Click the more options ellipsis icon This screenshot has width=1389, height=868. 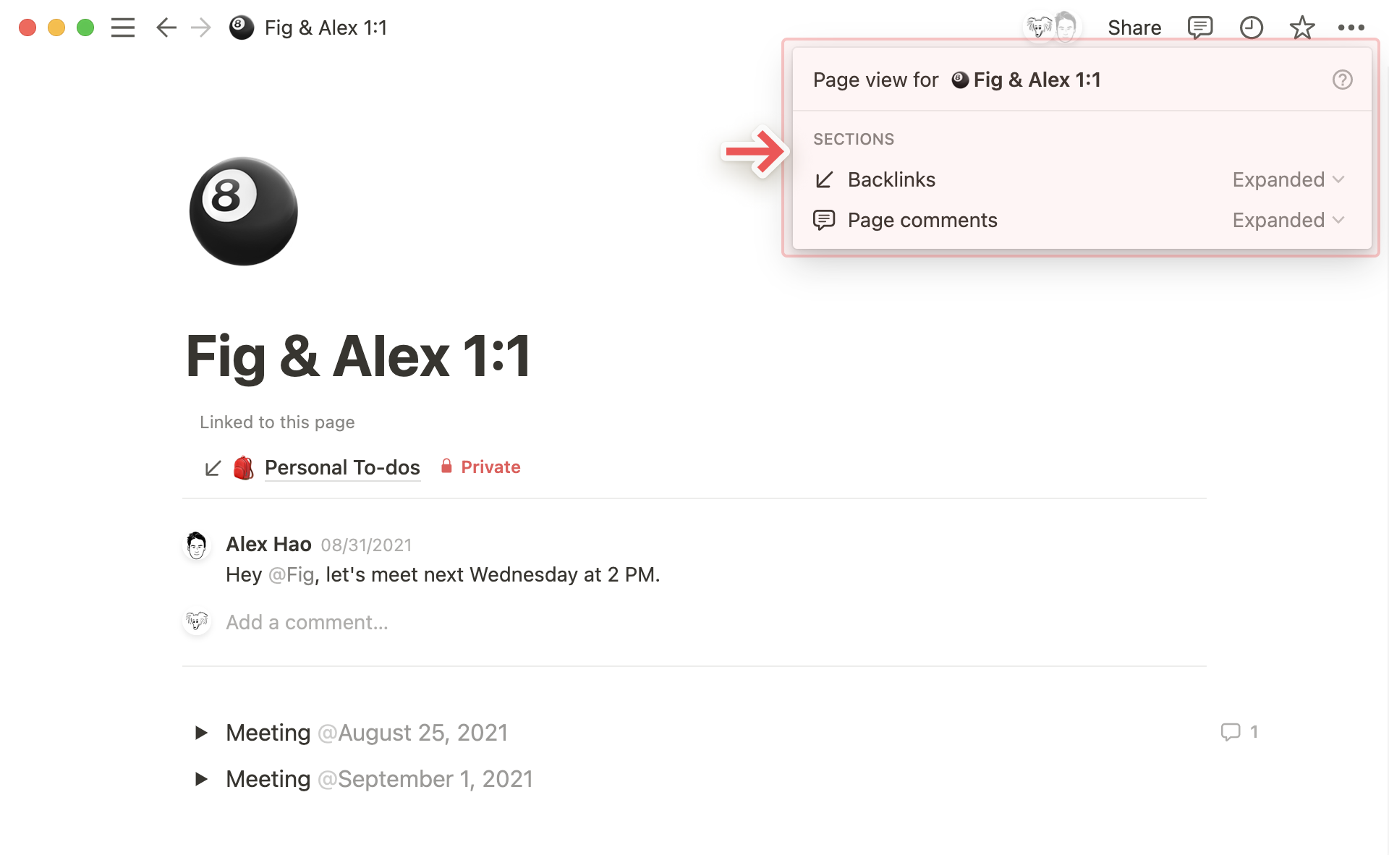click(x=1353, y=27)
